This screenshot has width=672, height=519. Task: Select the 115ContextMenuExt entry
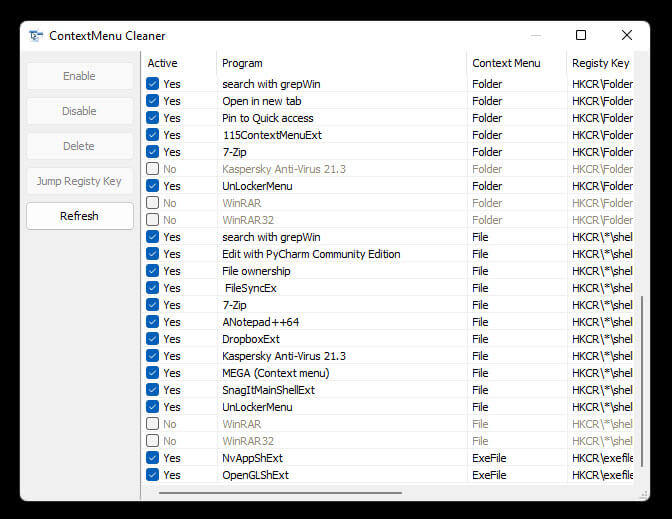tap(272, 135)
